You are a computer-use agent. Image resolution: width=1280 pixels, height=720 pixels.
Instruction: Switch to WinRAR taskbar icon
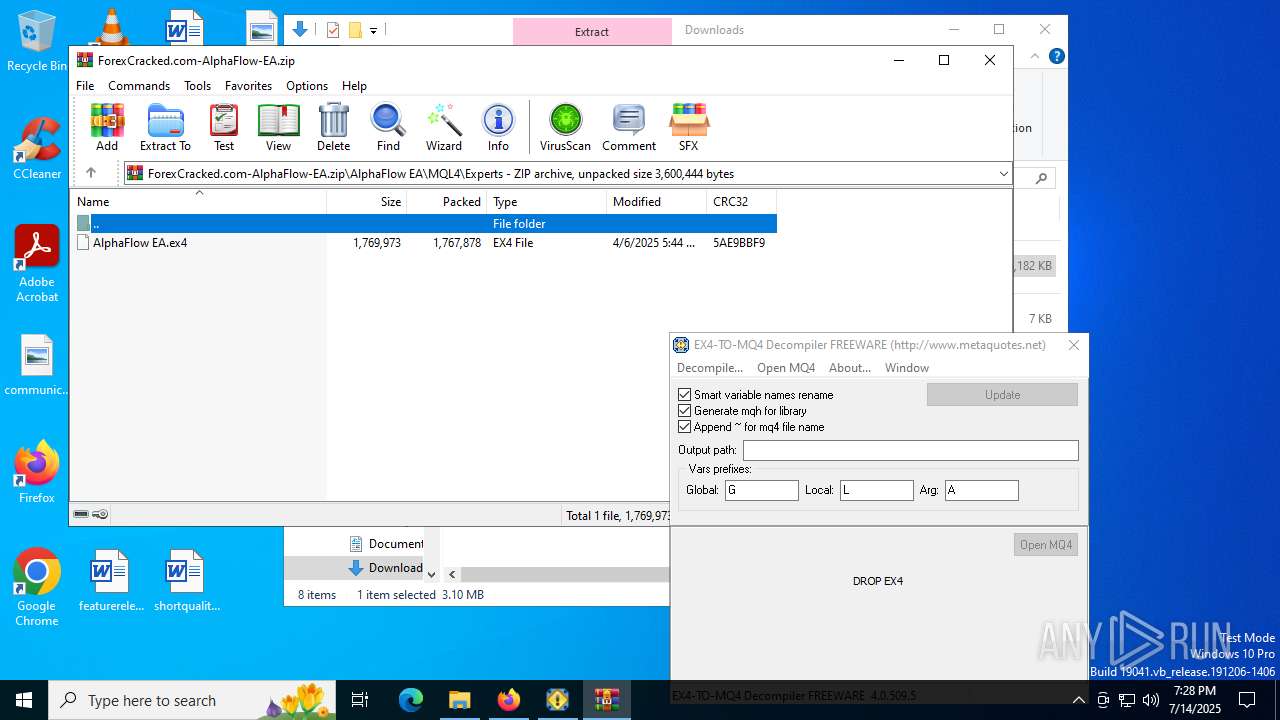[607, 700]
